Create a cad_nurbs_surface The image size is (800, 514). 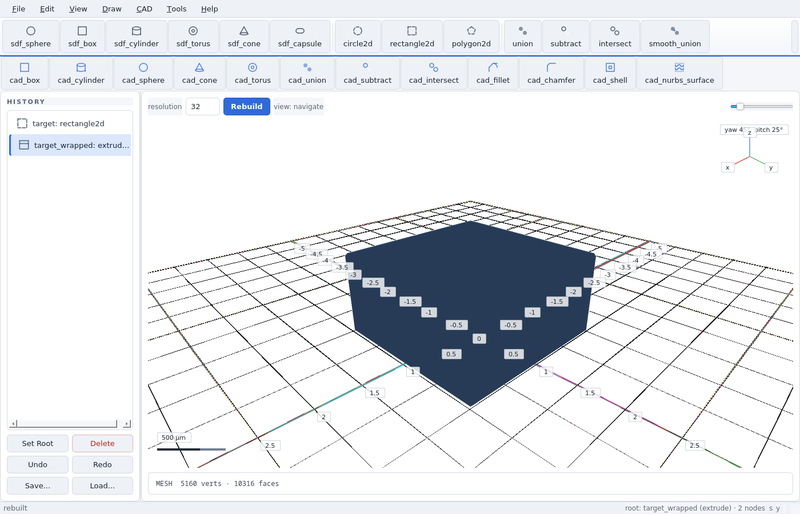click(679, 74)
